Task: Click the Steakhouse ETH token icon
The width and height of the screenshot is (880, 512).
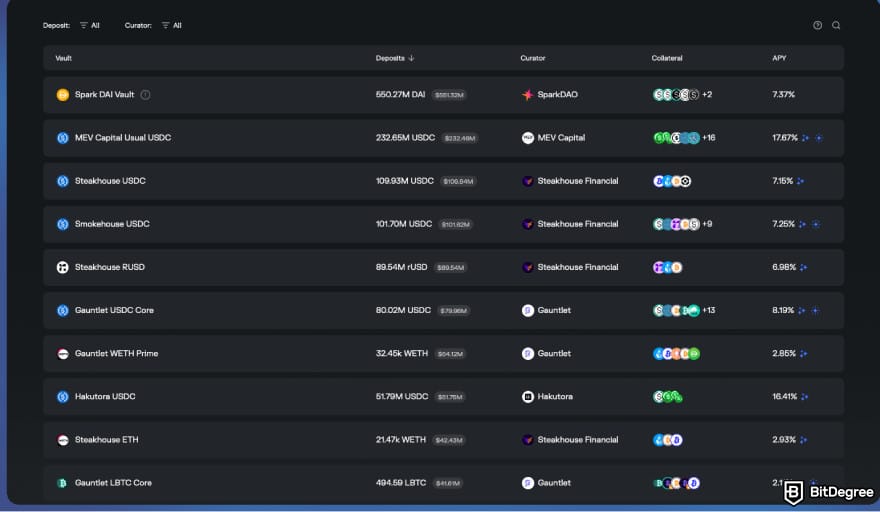Action: tap(62, 440)
